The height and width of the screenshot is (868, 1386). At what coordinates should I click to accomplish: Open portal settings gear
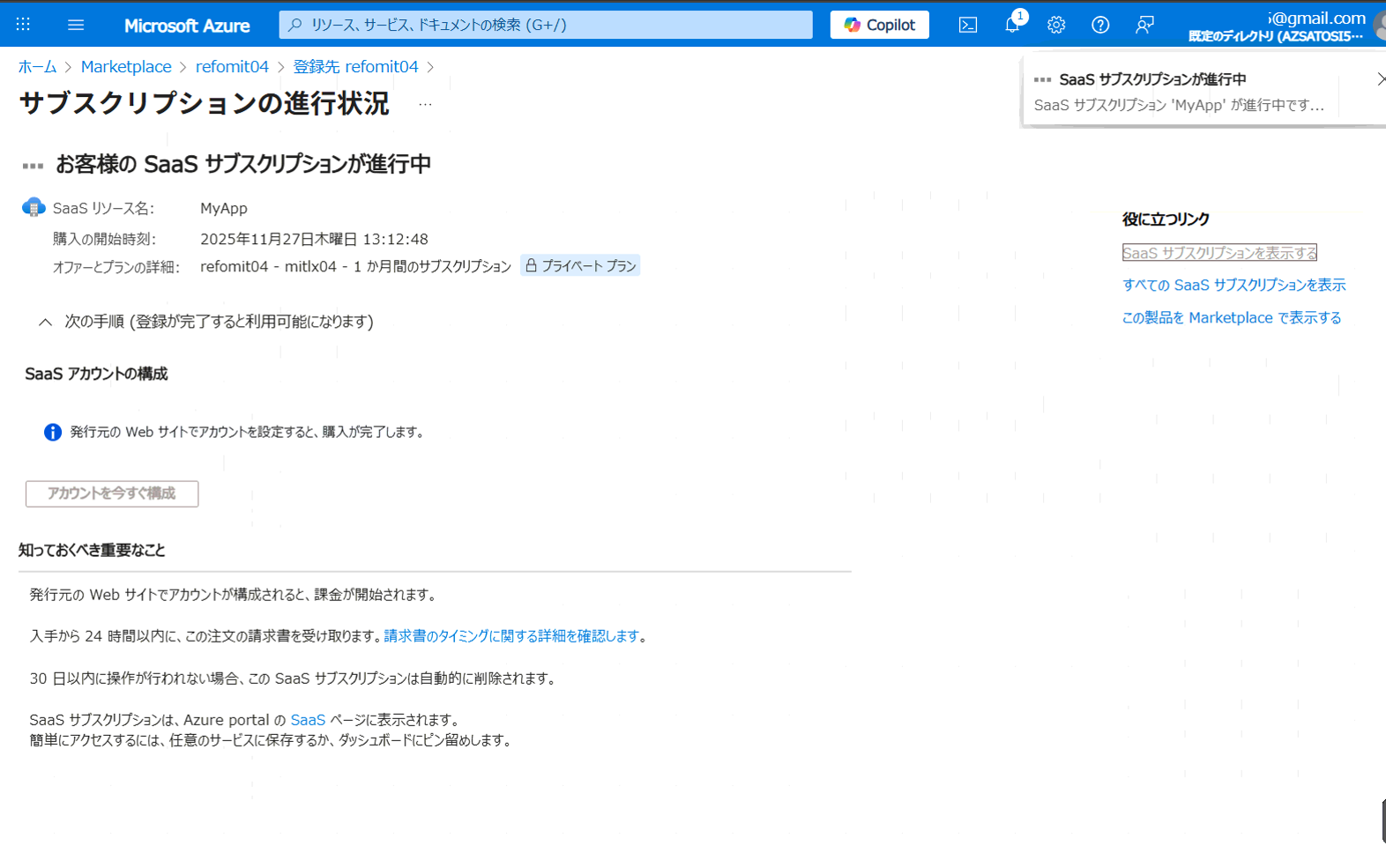pyautogui.click(x=1056, y=25)
